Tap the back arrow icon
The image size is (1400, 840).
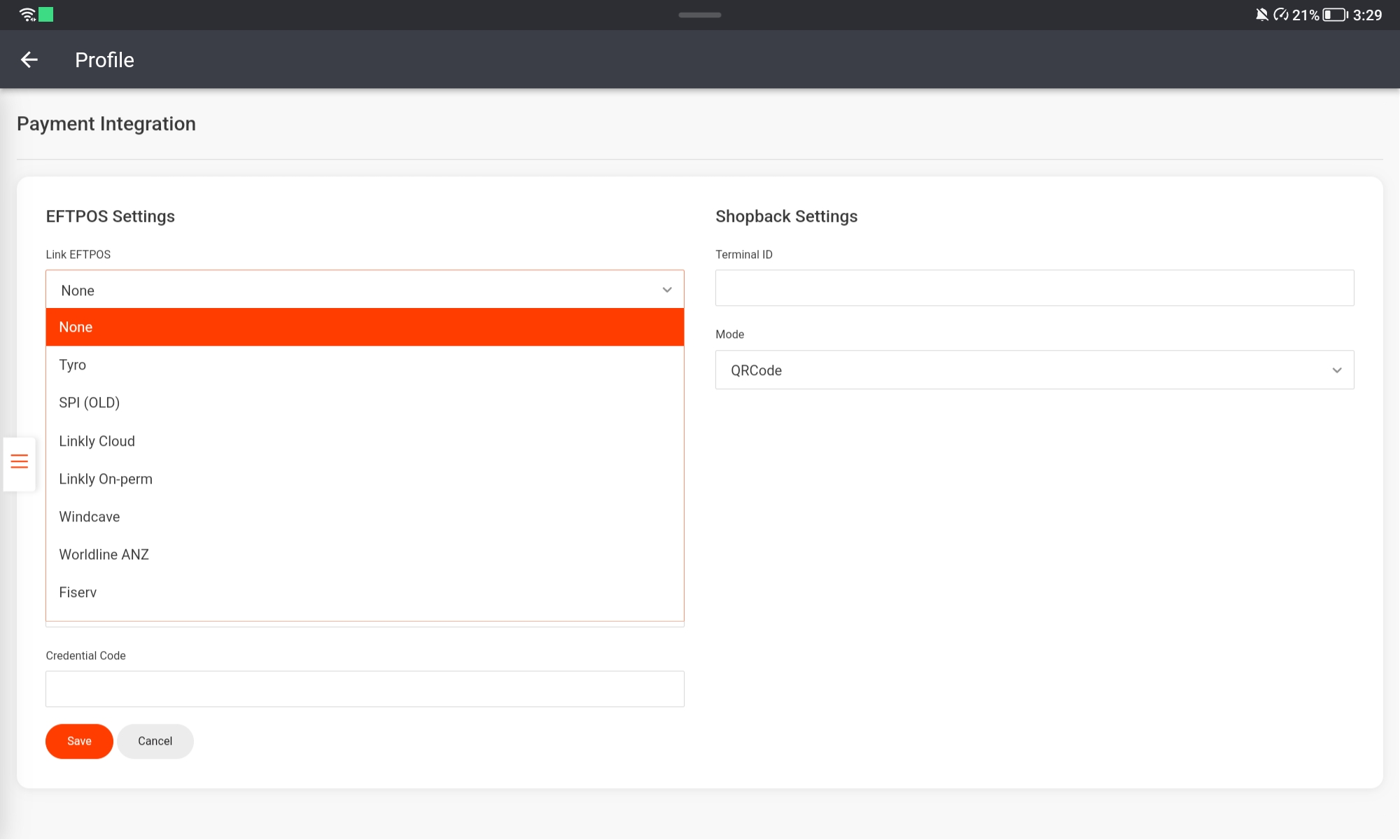tap(29, 60)
